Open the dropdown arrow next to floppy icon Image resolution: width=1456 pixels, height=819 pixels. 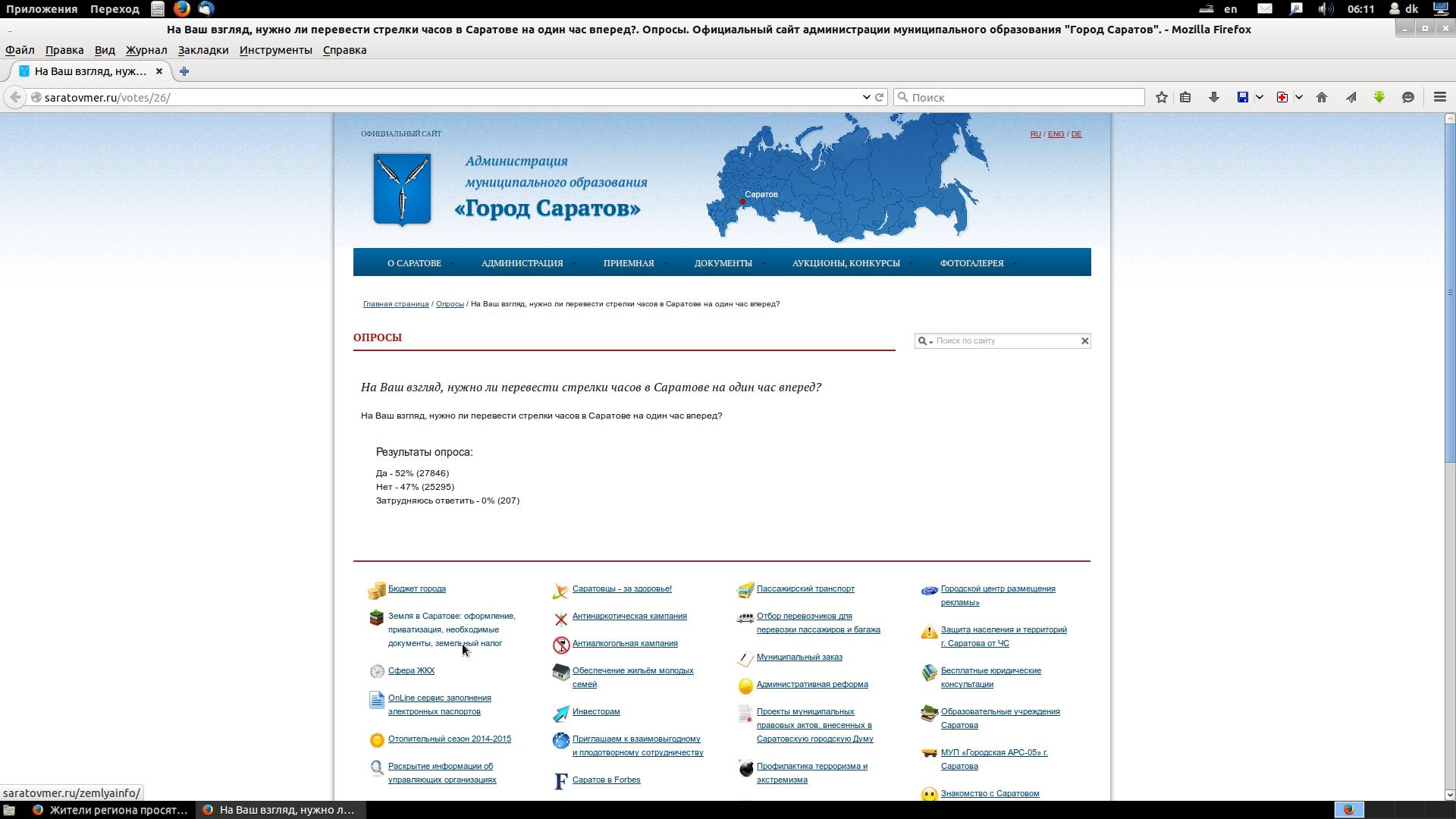tap(1260, 97)
